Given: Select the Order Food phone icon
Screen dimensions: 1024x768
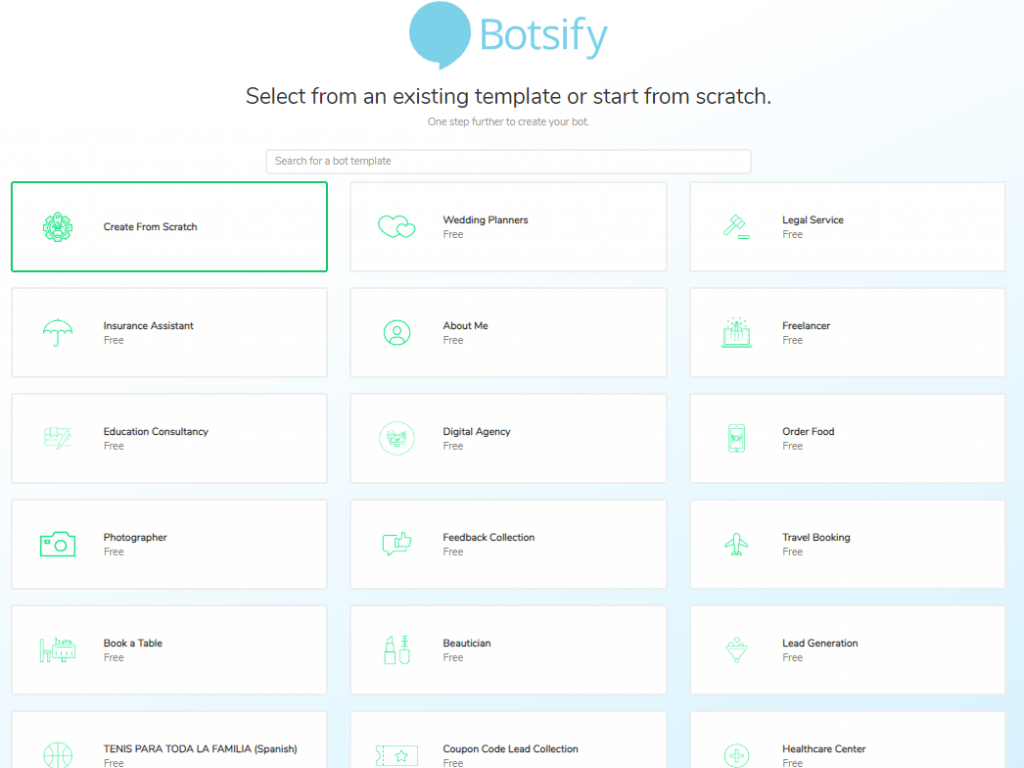Looking at the screenshot, I should [736, 438].
